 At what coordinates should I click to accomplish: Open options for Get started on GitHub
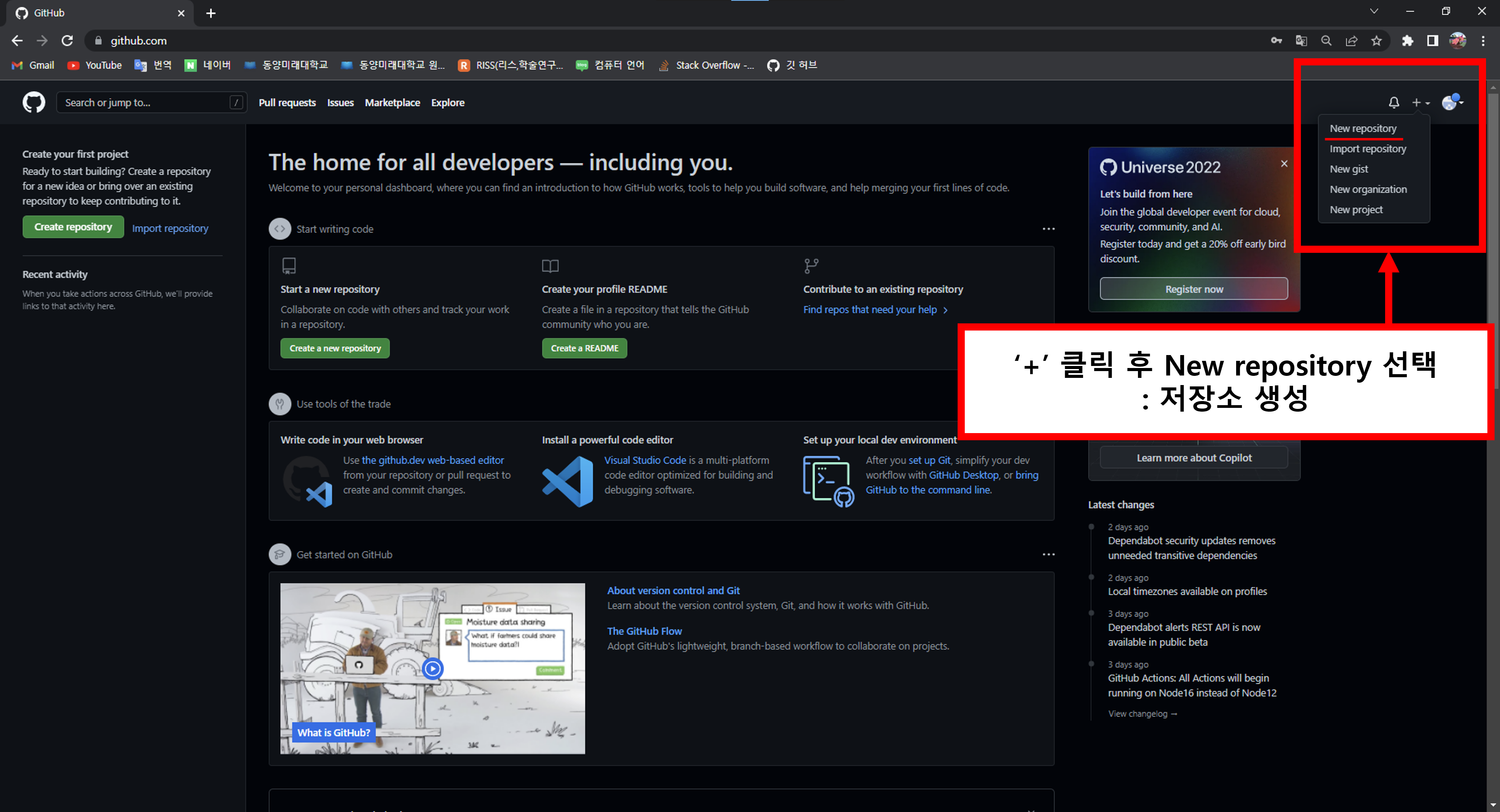1048,554
